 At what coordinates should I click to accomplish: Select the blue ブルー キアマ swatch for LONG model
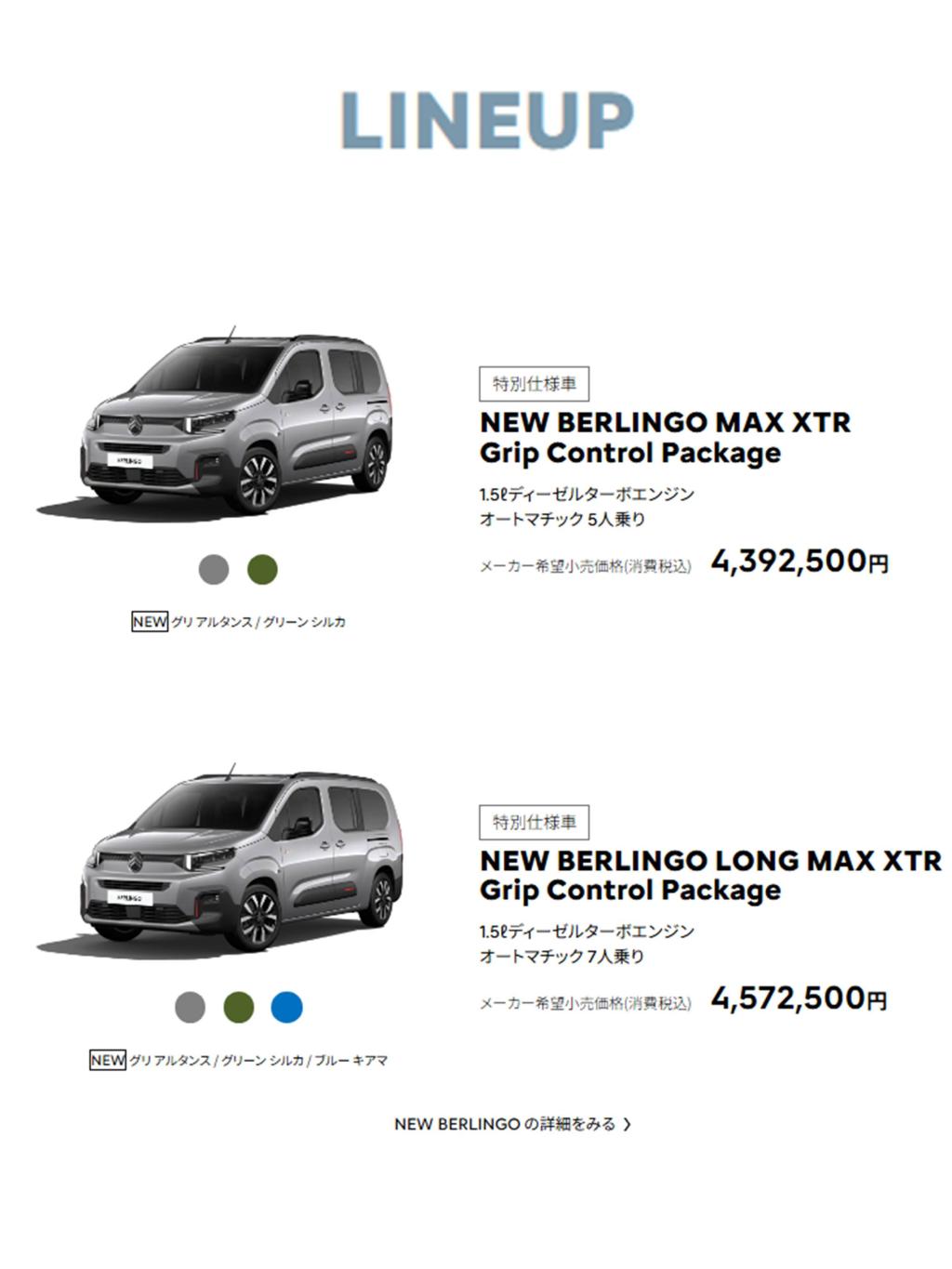pos(284,1005)
